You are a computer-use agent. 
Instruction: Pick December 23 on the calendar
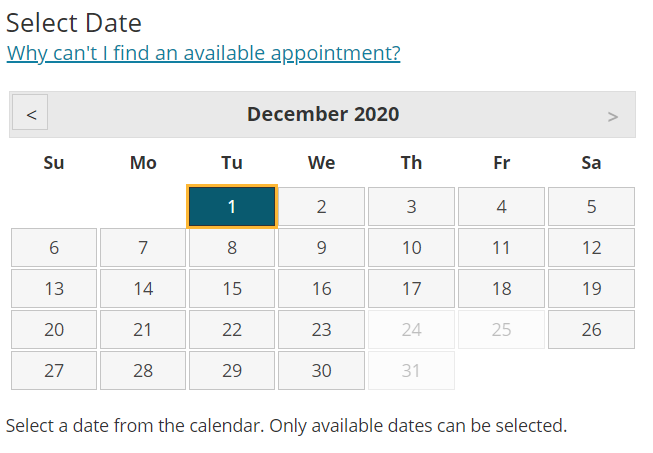pos(321,329)
